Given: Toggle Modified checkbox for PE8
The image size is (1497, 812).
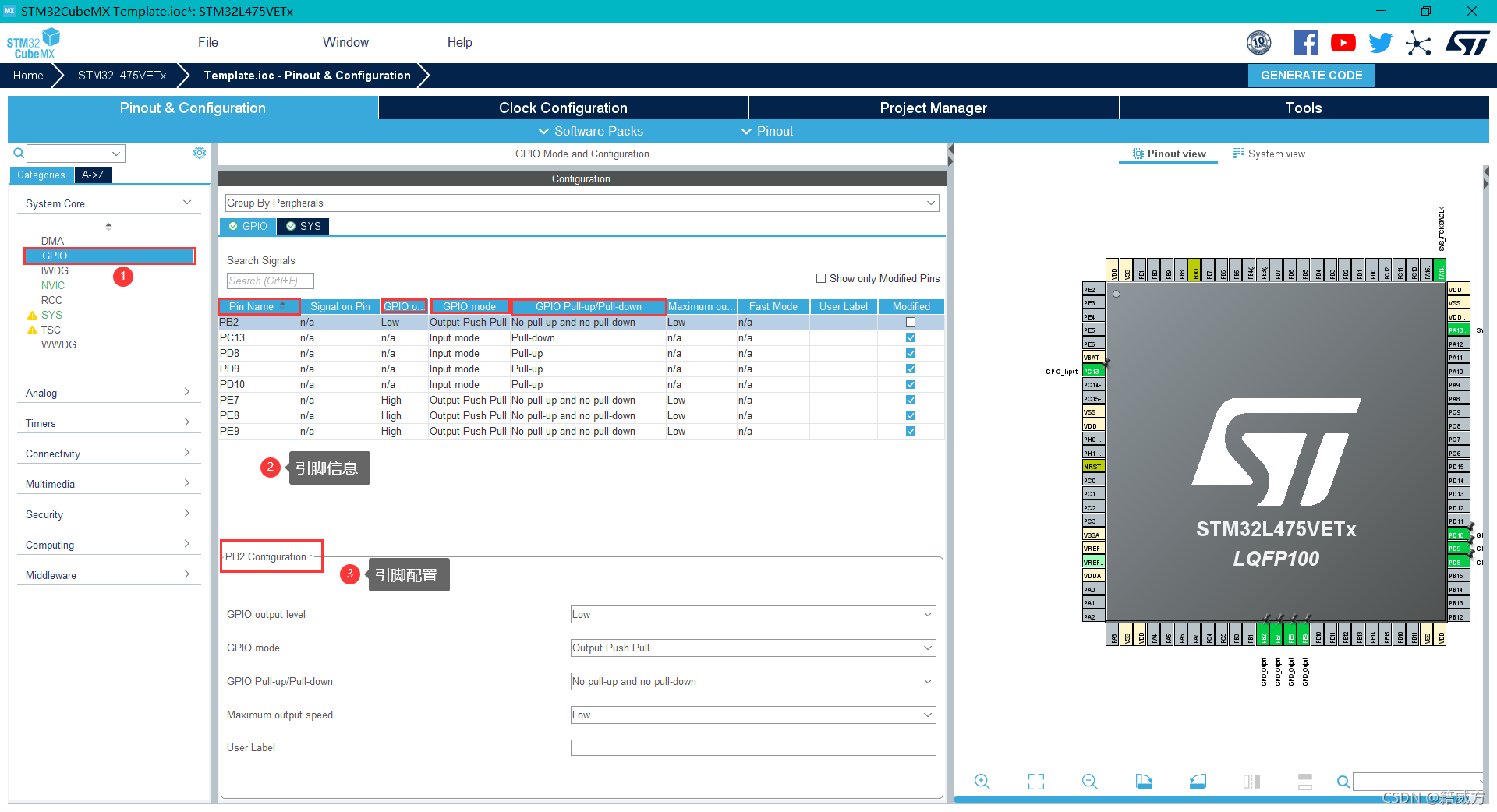Looking at the screenshot, I should [x=911, y=415].
